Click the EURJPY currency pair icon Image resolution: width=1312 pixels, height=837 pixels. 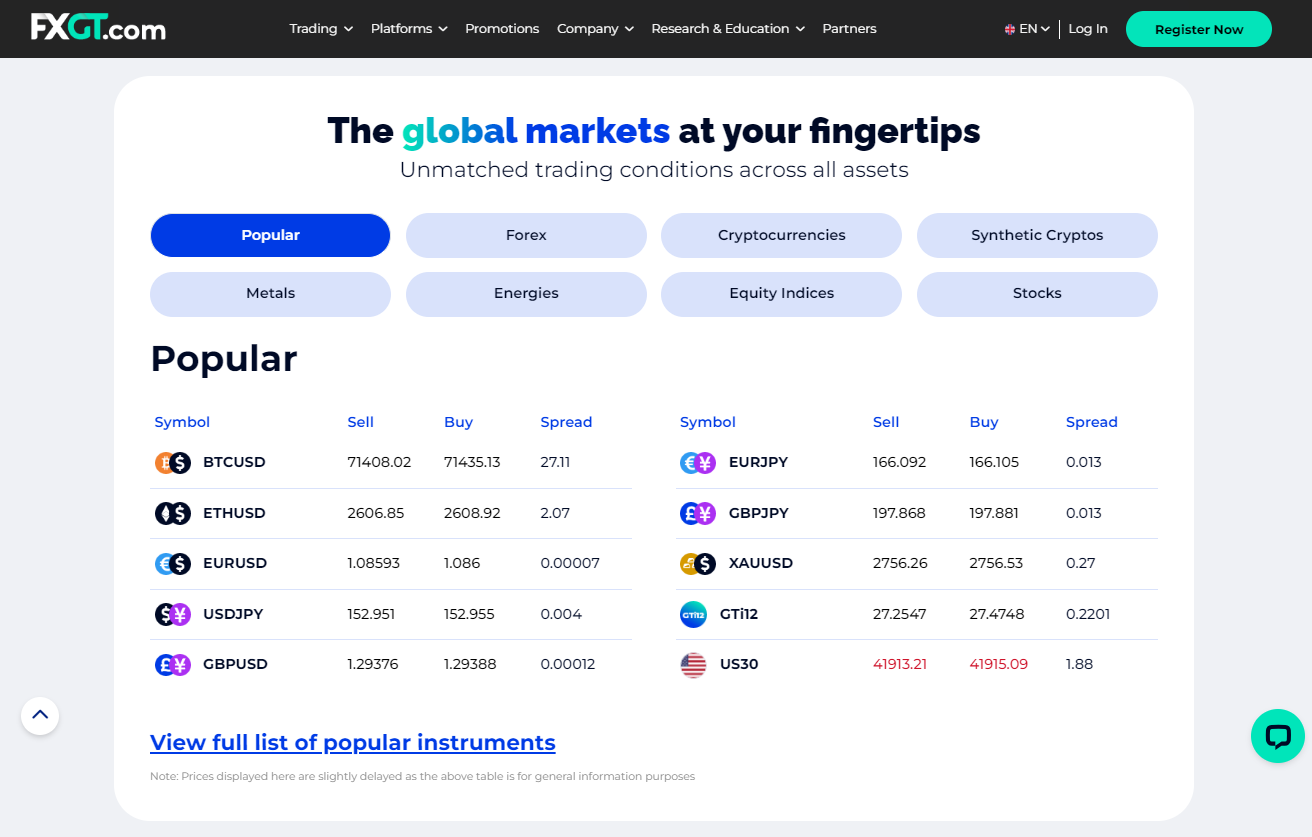point(698,462)
